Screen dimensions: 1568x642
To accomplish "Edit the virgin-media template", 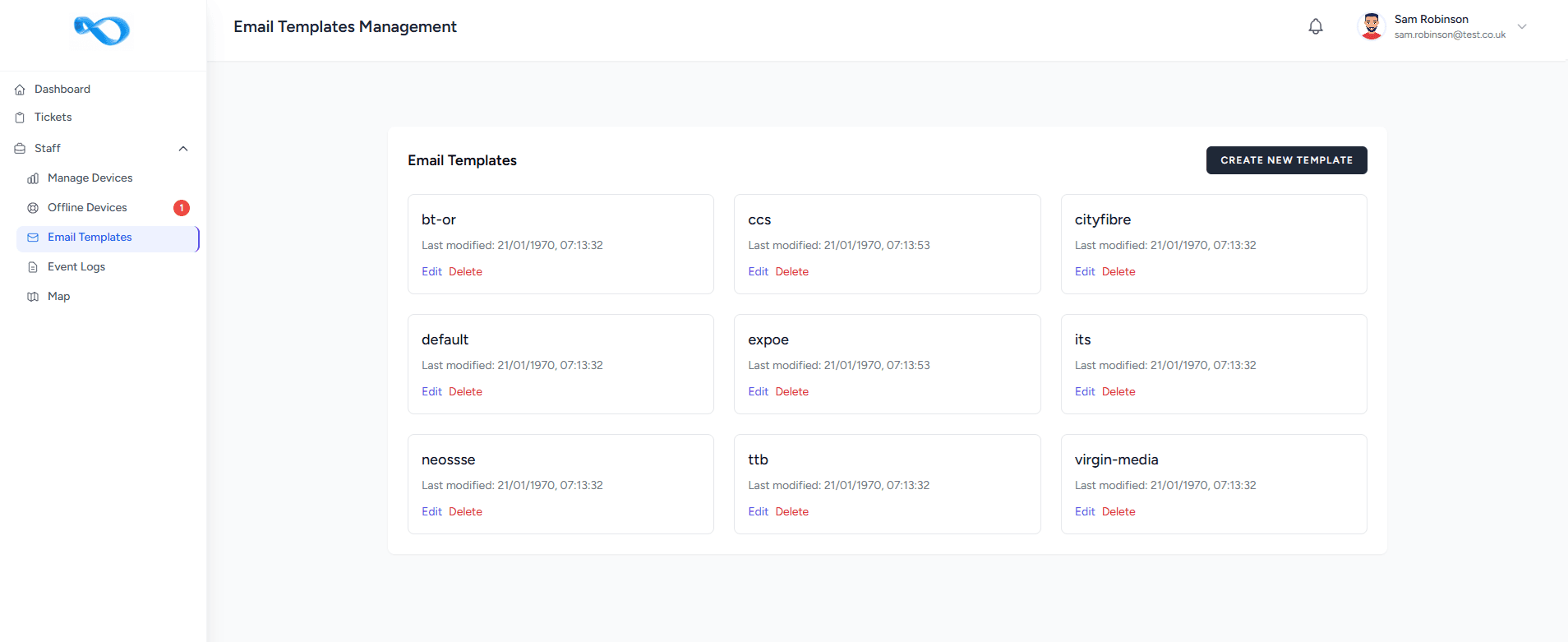I will [x=1085, y=512].
